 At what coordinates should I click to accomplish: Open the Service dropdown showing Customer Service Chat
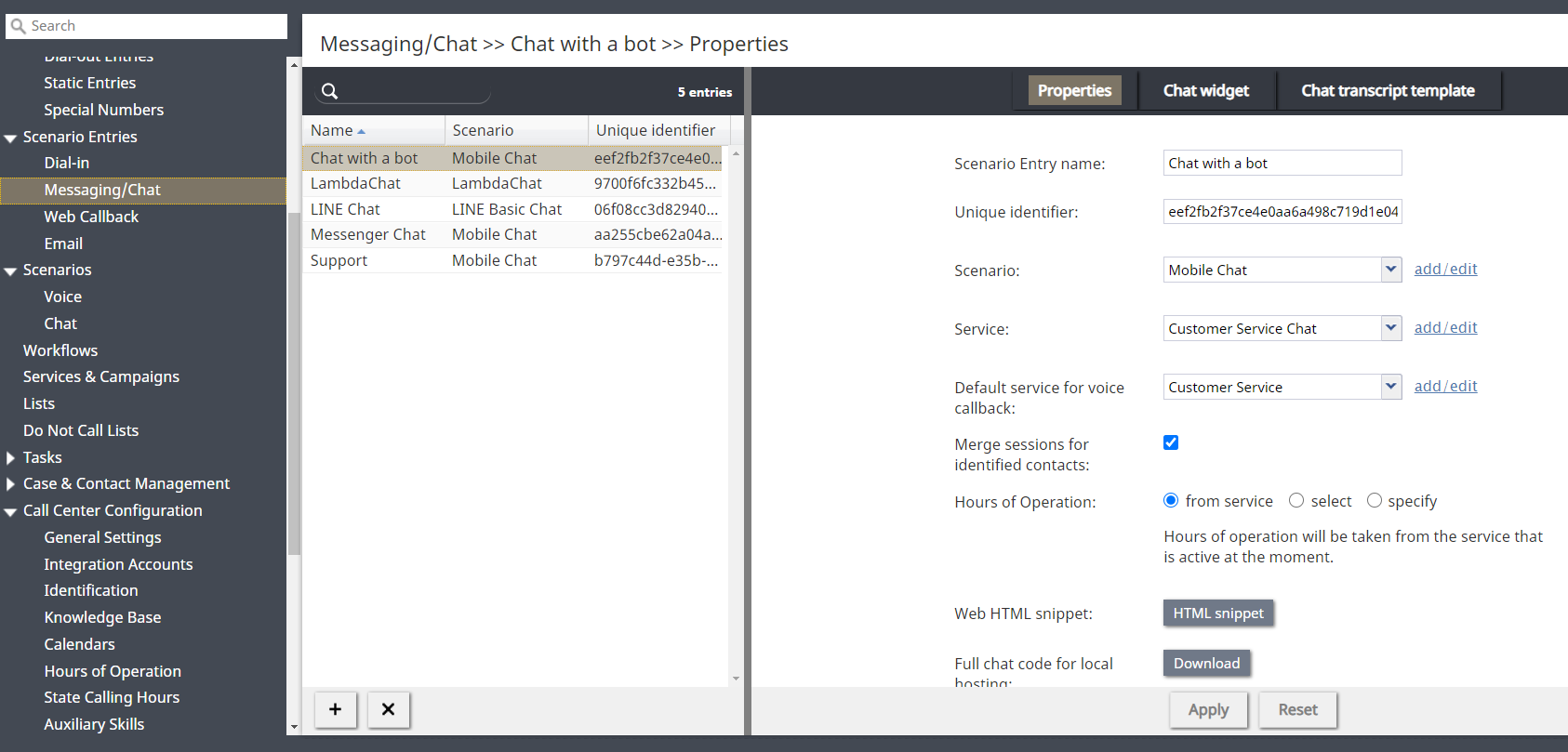[1390, 328]
